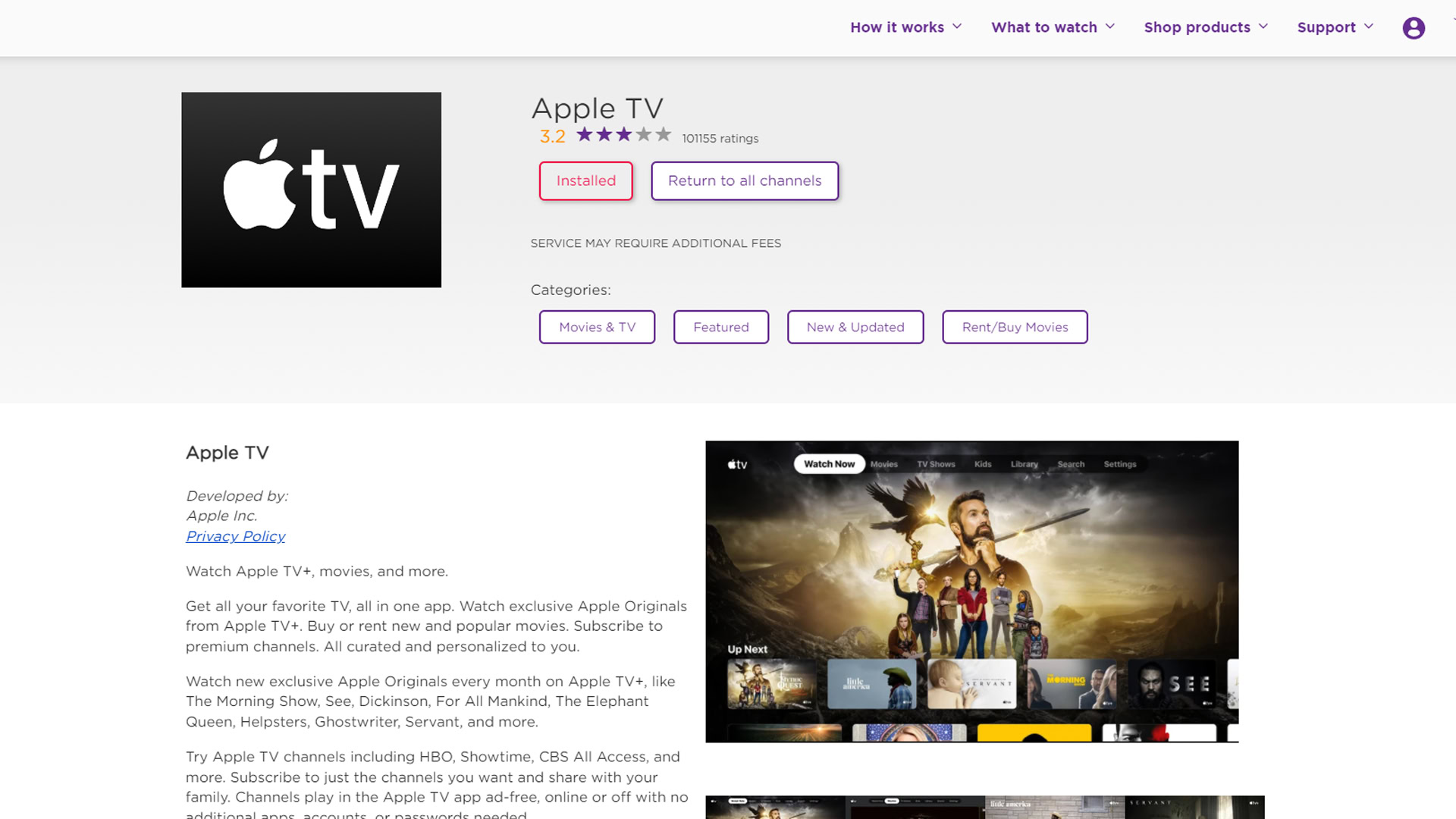Click the Privacy Policy link

[x=235, y=536]
